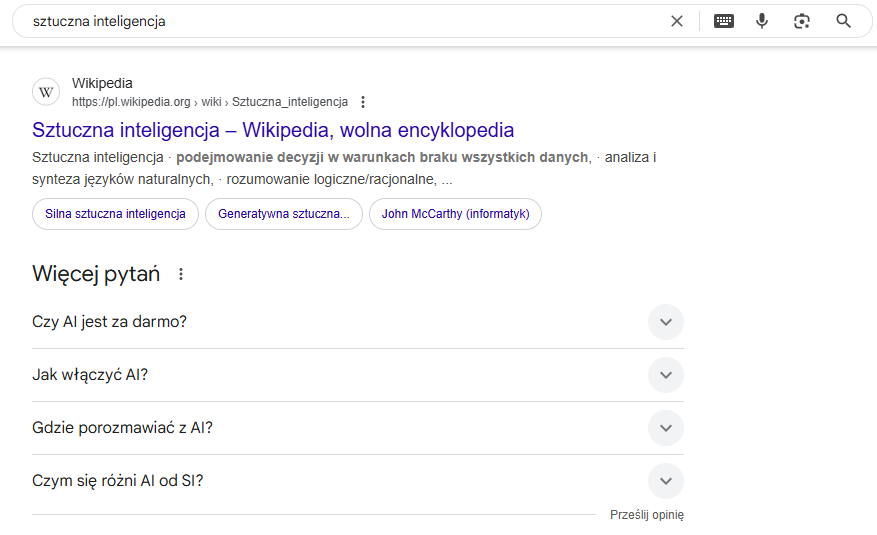Open three-dot menu beside Więcej pytań

point(181,274)
